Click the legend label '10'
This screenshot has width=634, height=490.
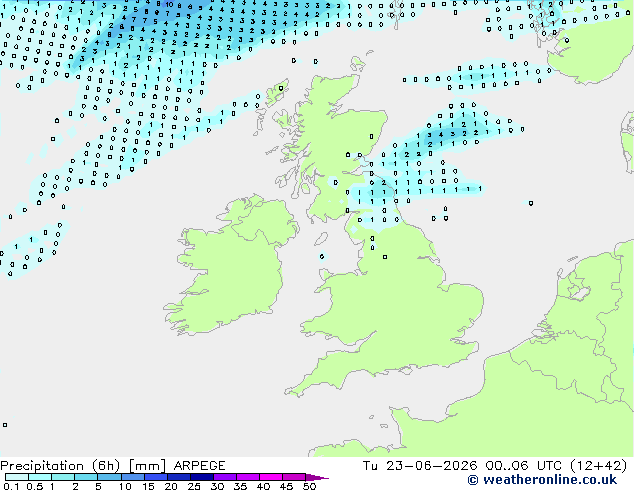[x=125, y=486]
